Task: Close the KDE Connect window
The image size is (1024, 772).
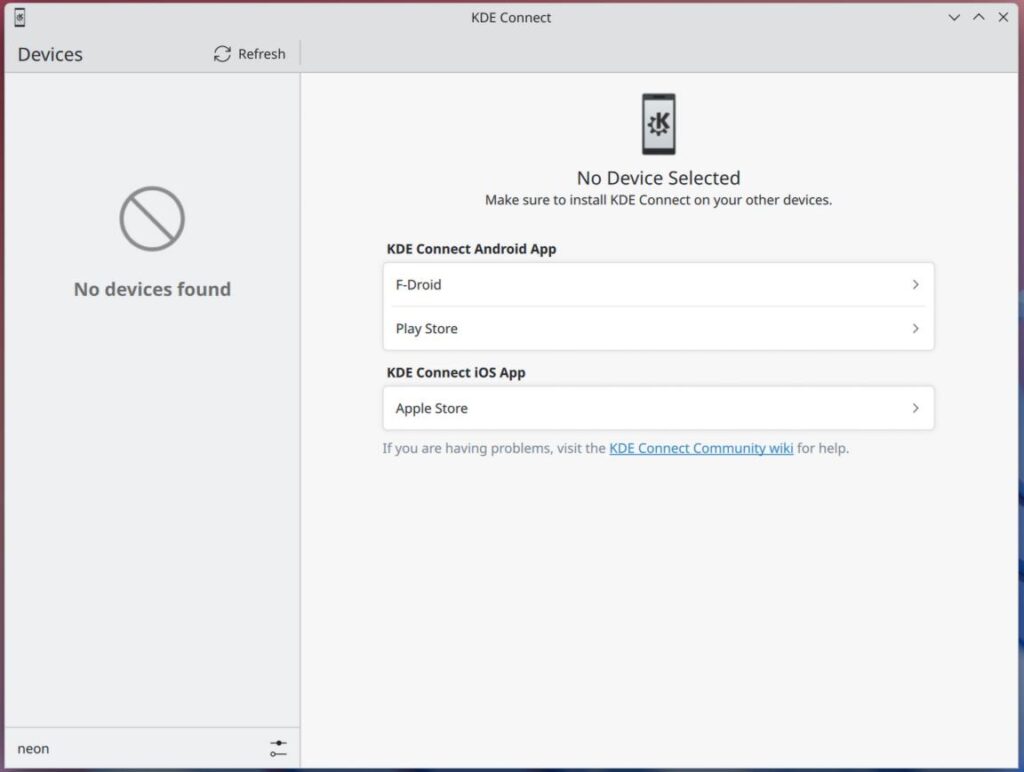Action: point(1003,18)
